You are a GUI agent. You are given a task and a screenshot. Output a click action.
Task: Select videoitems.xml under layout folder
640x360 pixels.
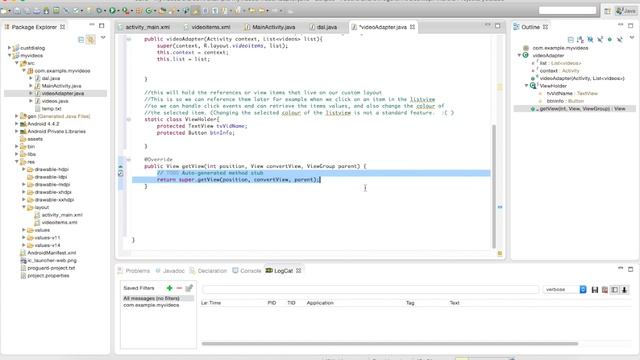(59, 222)
